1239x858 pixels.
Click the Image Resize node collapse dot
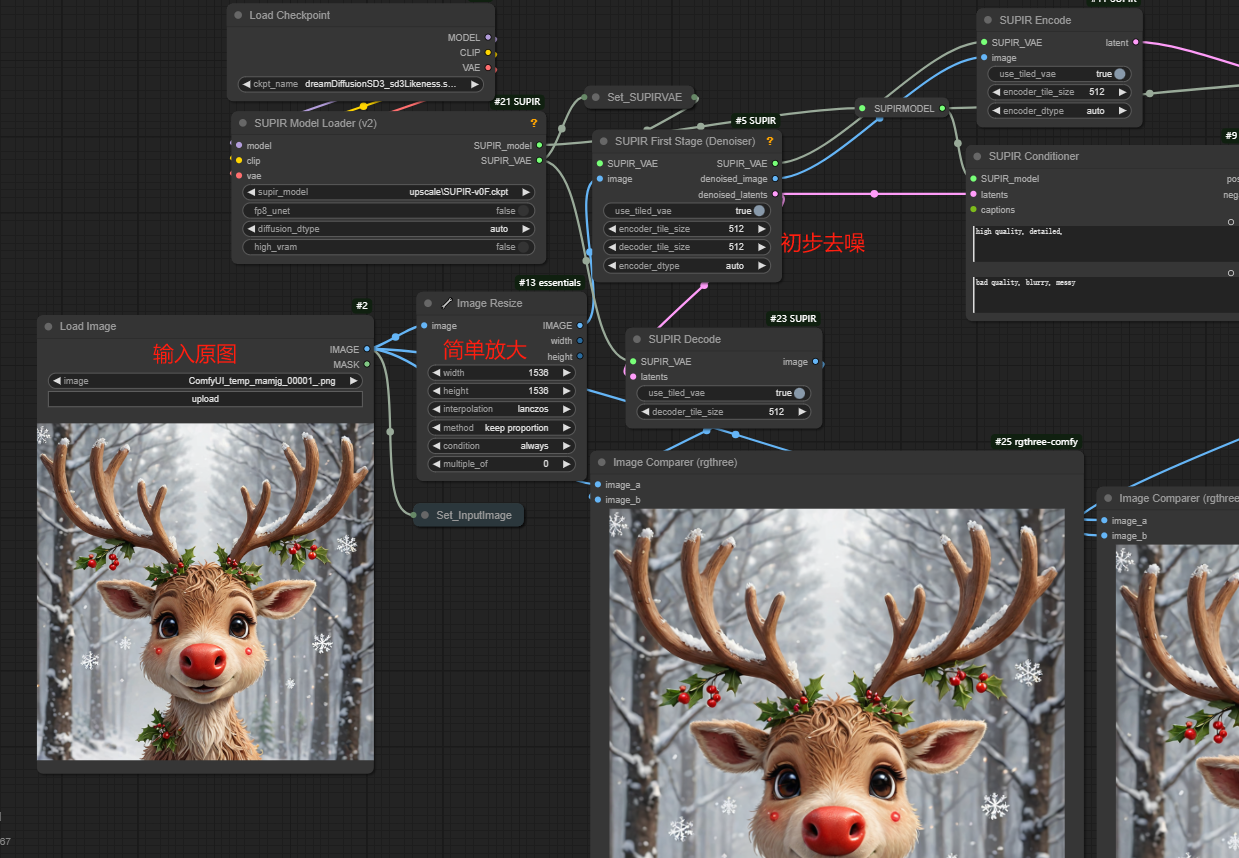[x=428, y=303]
